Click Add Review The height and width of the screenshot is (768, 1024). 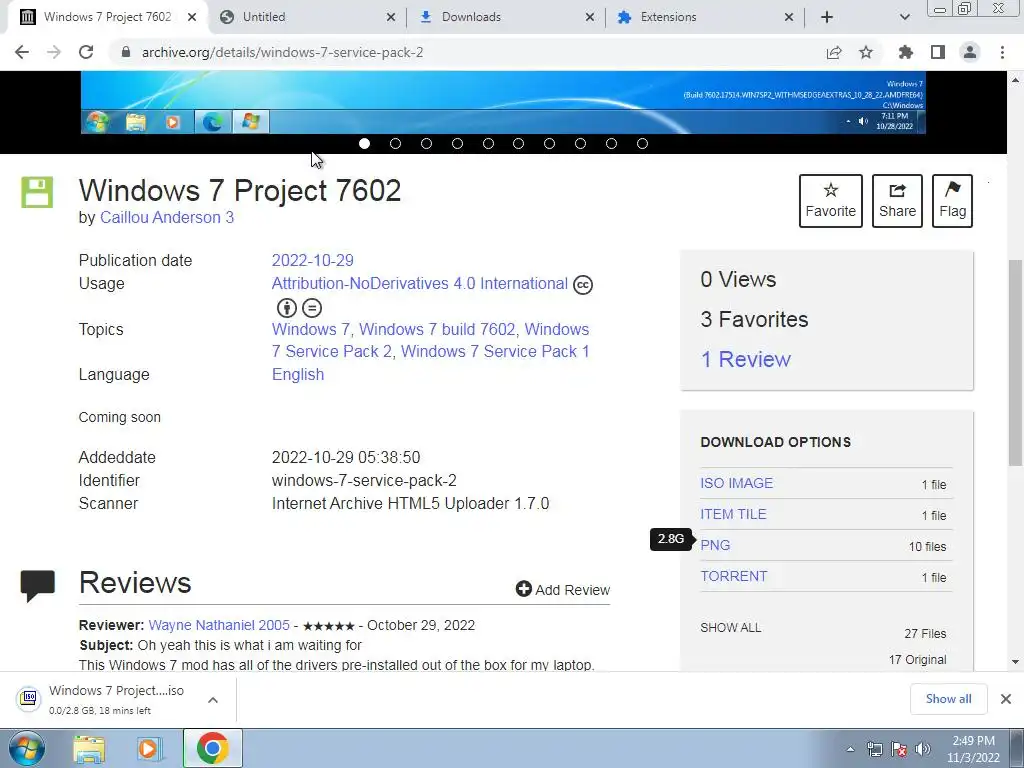[562, 590]
